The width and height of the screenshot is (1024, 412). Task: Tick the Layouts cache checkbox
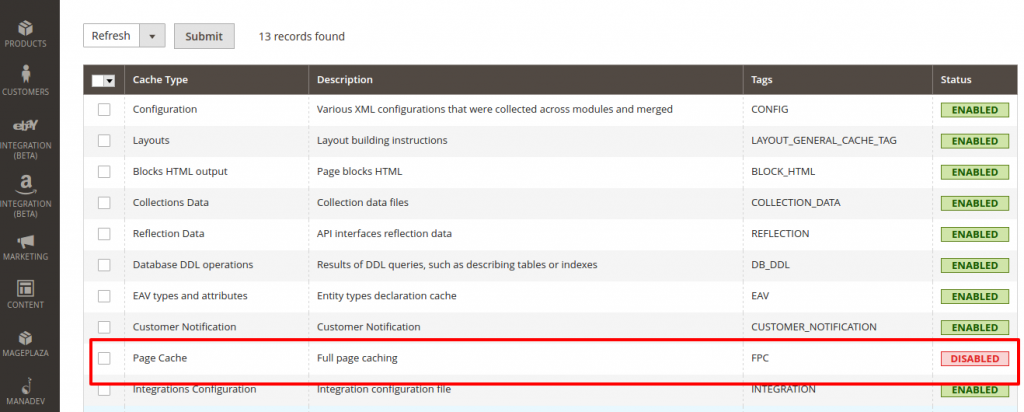coord(104,141)
